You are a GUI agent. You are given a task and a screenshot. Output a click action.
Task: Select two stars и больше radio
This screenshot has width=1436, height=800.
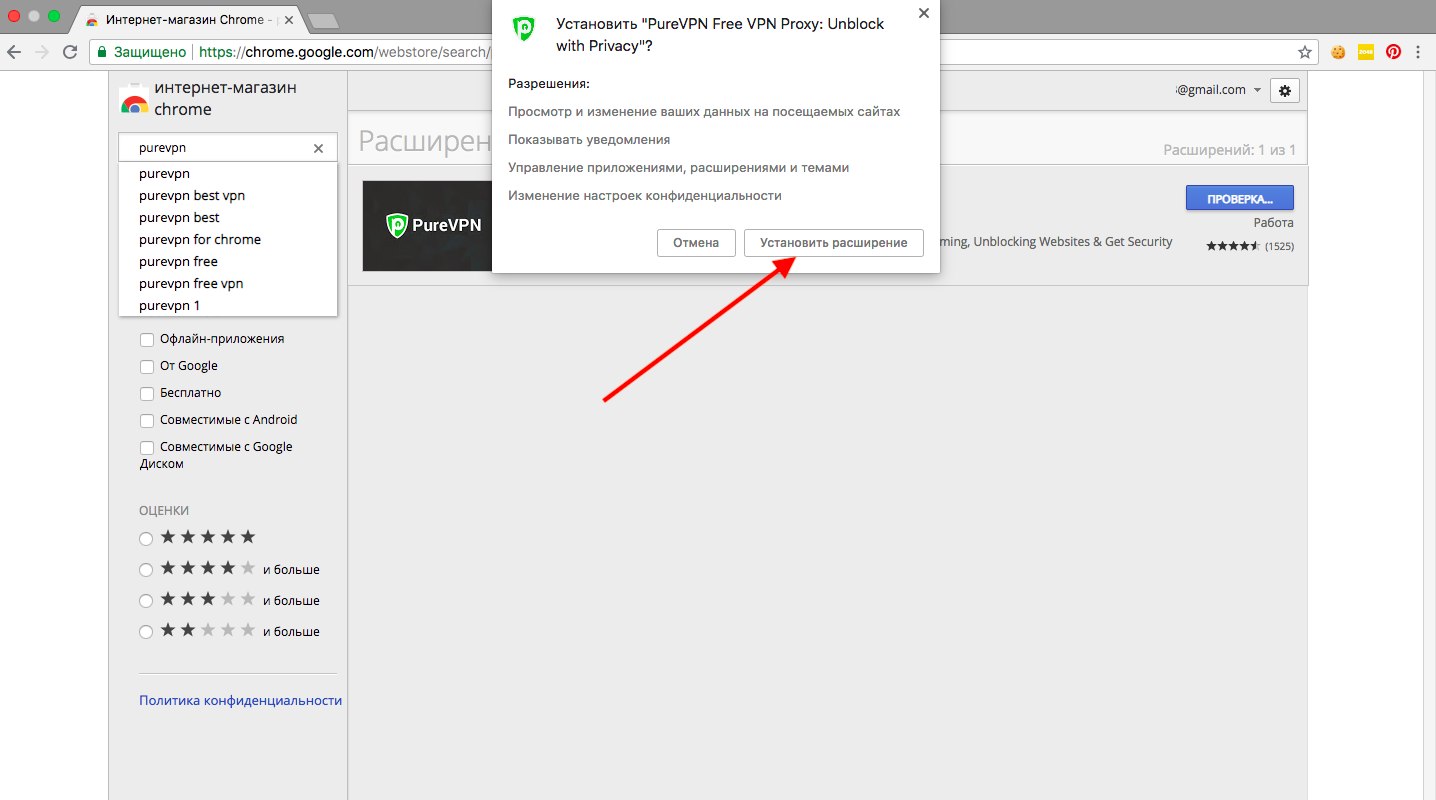point(146,632)
